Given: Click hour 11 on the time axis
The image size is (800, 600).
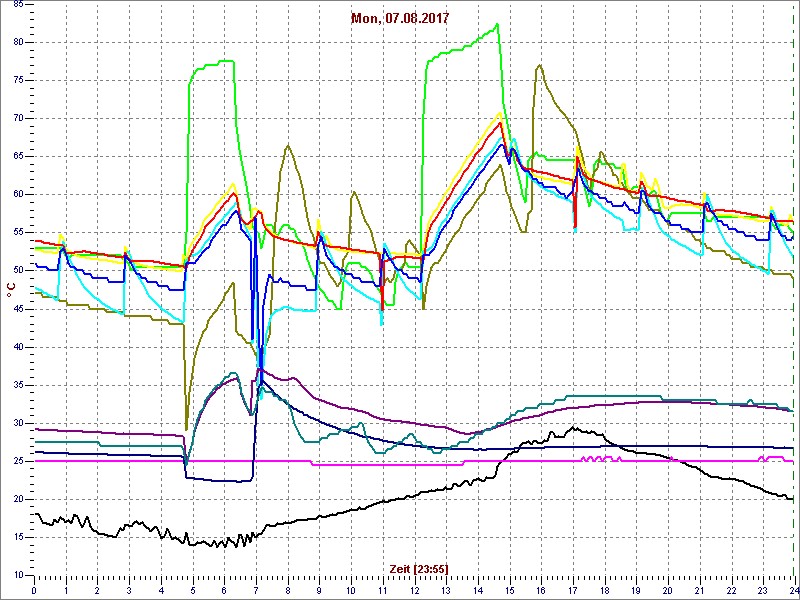Looking at the screenshot, I should [x=382, y=590].
